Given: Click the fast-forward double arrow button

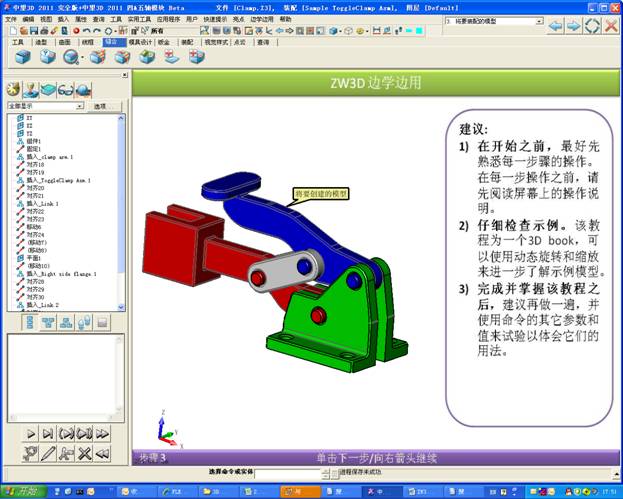Looking at the screenshot, I should pyautogui.click(x=102, y=434).
